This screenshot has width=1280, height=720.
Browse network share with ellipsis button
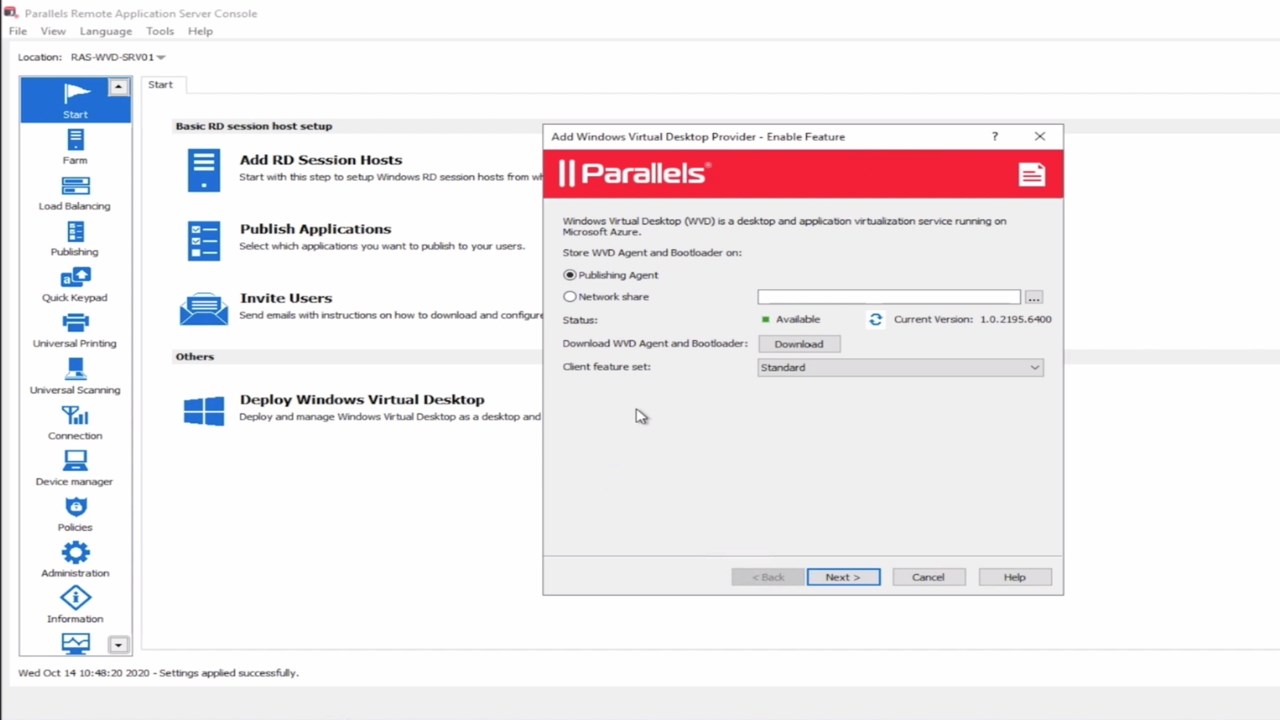(1034, 298)
